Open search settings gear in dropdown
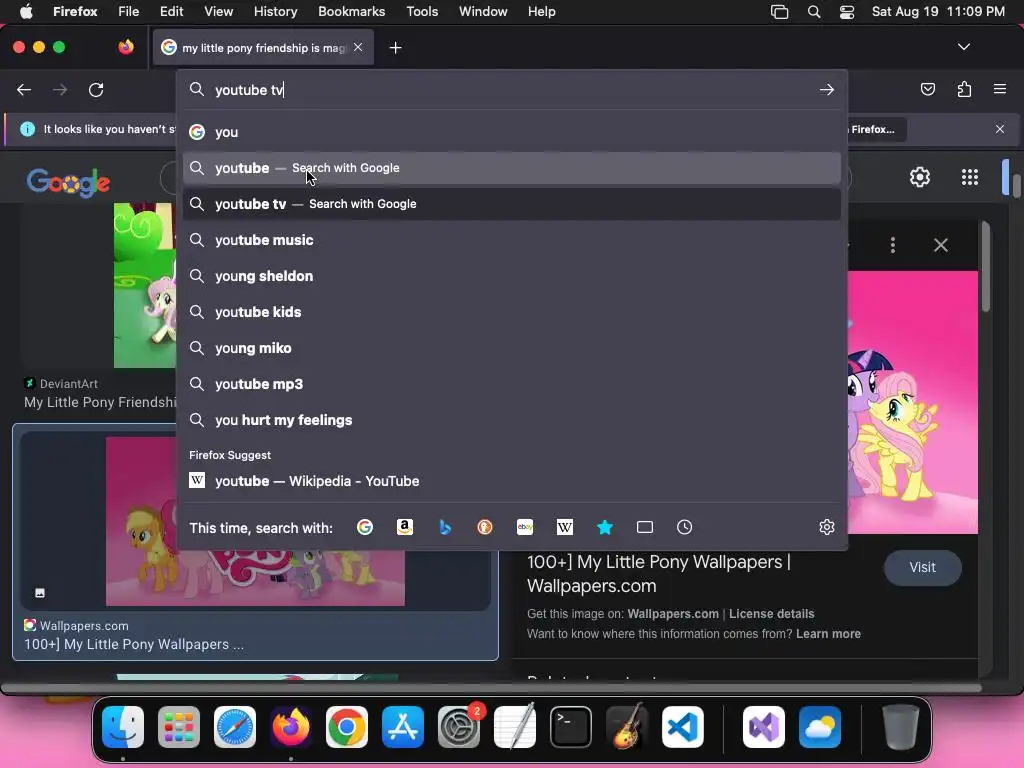Viewport: 1024px width, 768px height. tap(827, 527)
